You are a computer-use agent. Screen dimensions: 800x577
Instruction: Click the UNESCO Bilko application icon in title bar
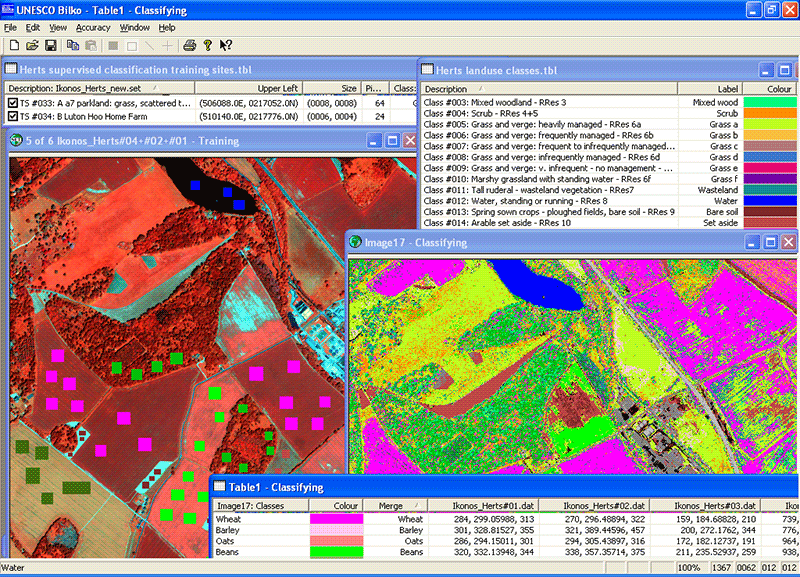(x=8, y=10)
